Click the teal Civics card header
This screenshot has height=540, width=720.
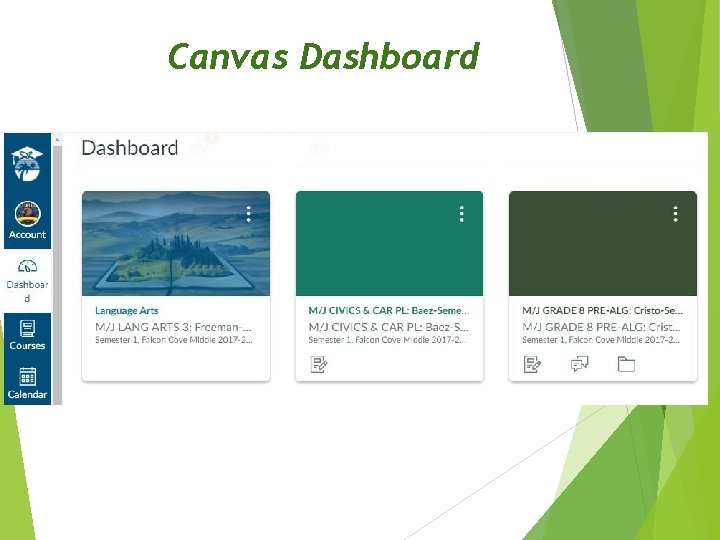pyautogui.click(x=389, y=243)
